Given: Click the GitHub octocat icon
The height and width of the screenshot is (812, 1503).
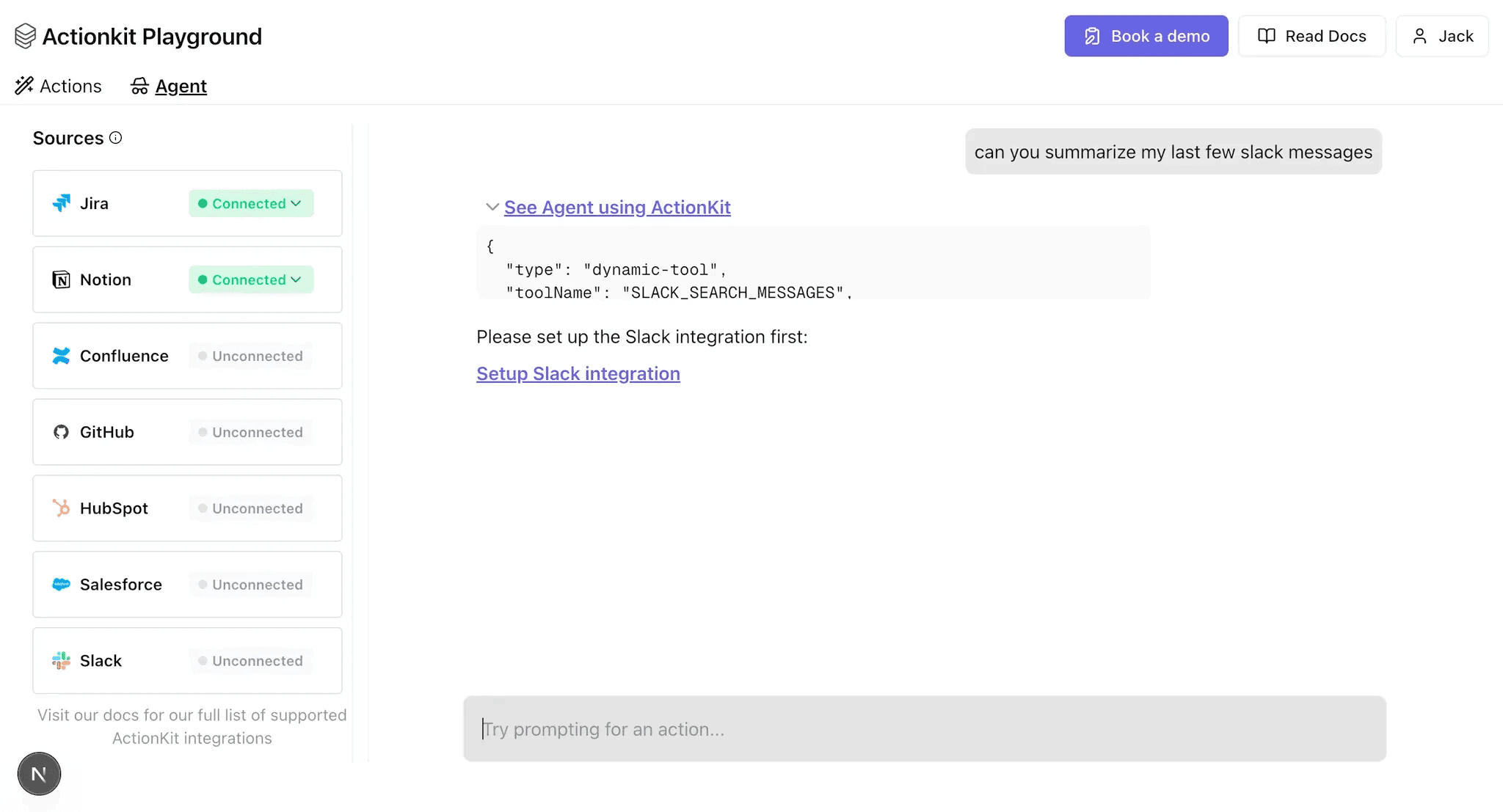Looking at the screenshot, I should [62, 432].
